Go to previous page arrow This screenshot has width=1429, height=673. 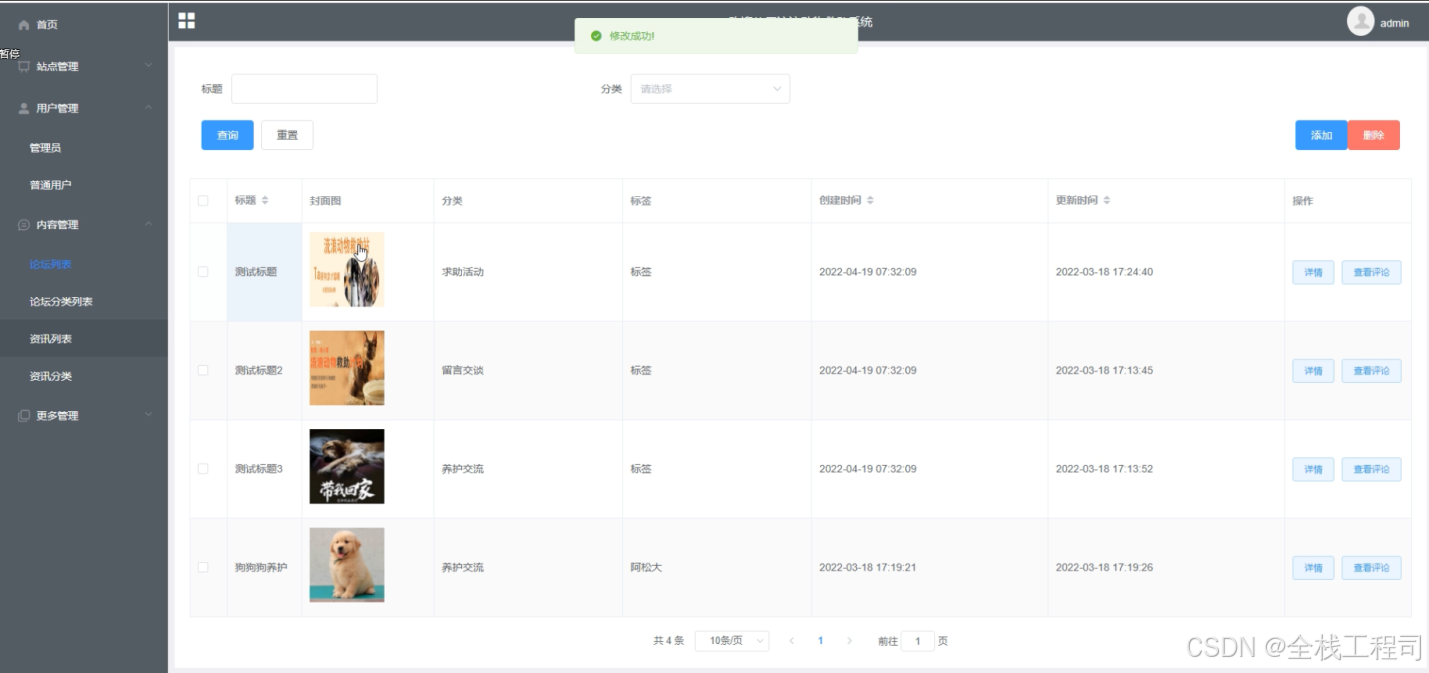point(792,641)
